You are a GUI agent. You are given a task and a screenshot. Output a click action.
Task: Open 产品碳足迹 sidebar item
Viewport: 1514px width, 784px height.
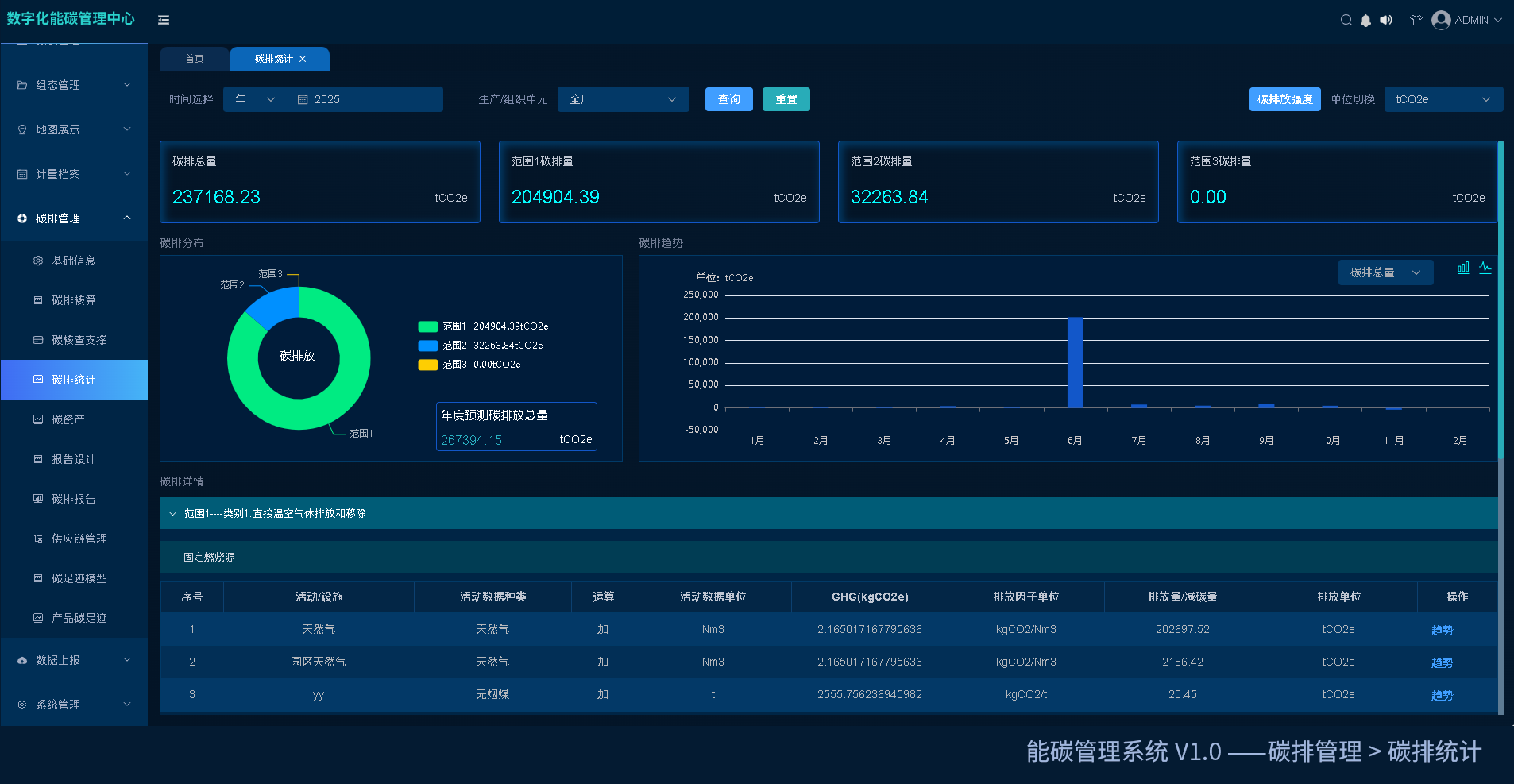tap(74, 618)
